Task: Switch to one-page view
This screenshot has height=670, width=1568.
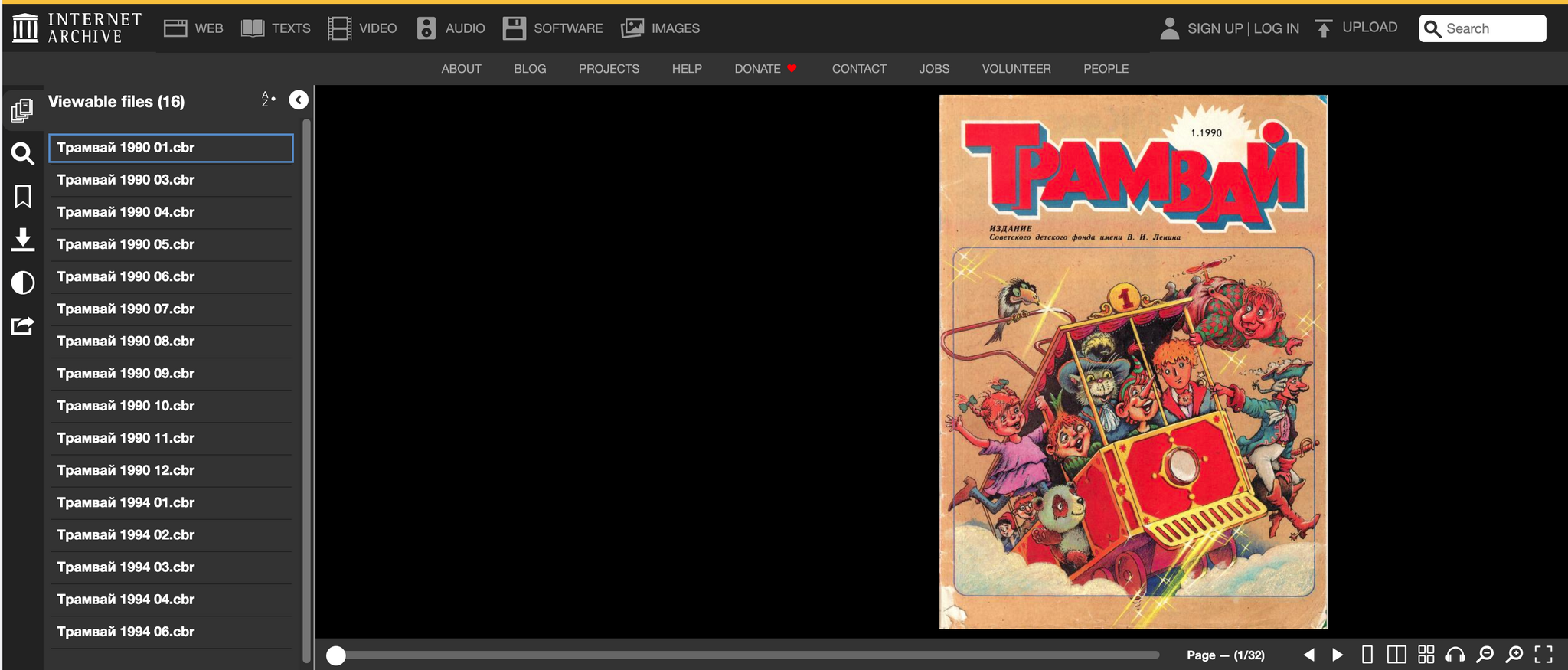Action: point(1367,655)
